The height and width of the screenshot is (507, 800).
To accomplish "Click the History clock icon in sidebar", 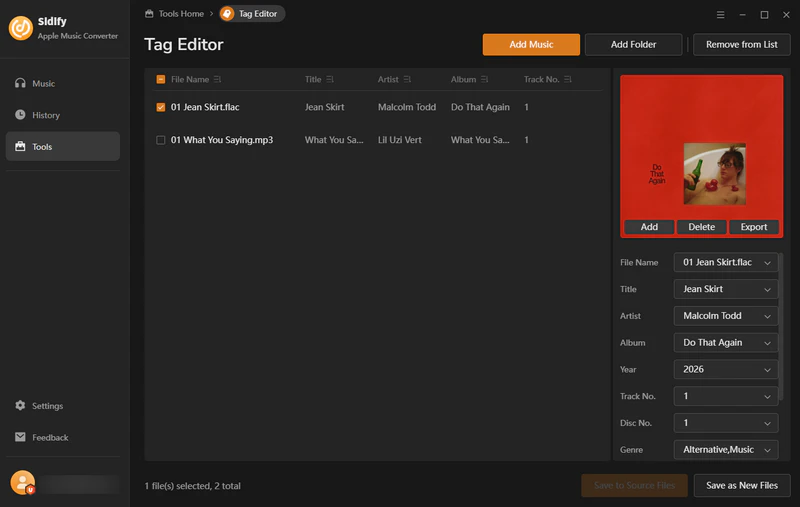I will pyautogui.click(x=20, y=115).
